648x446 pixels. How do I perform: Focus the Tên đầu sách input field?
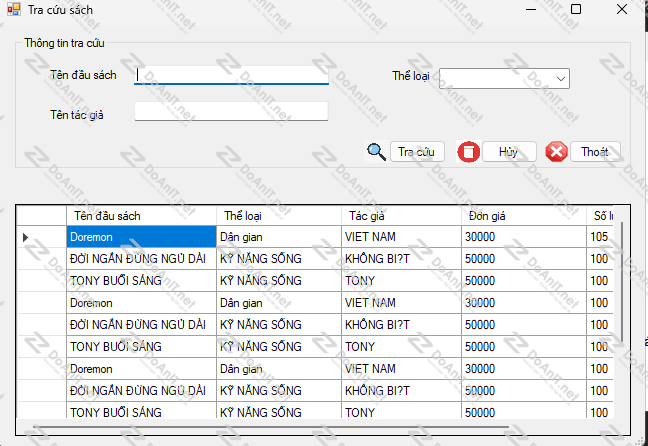[231, 75]
